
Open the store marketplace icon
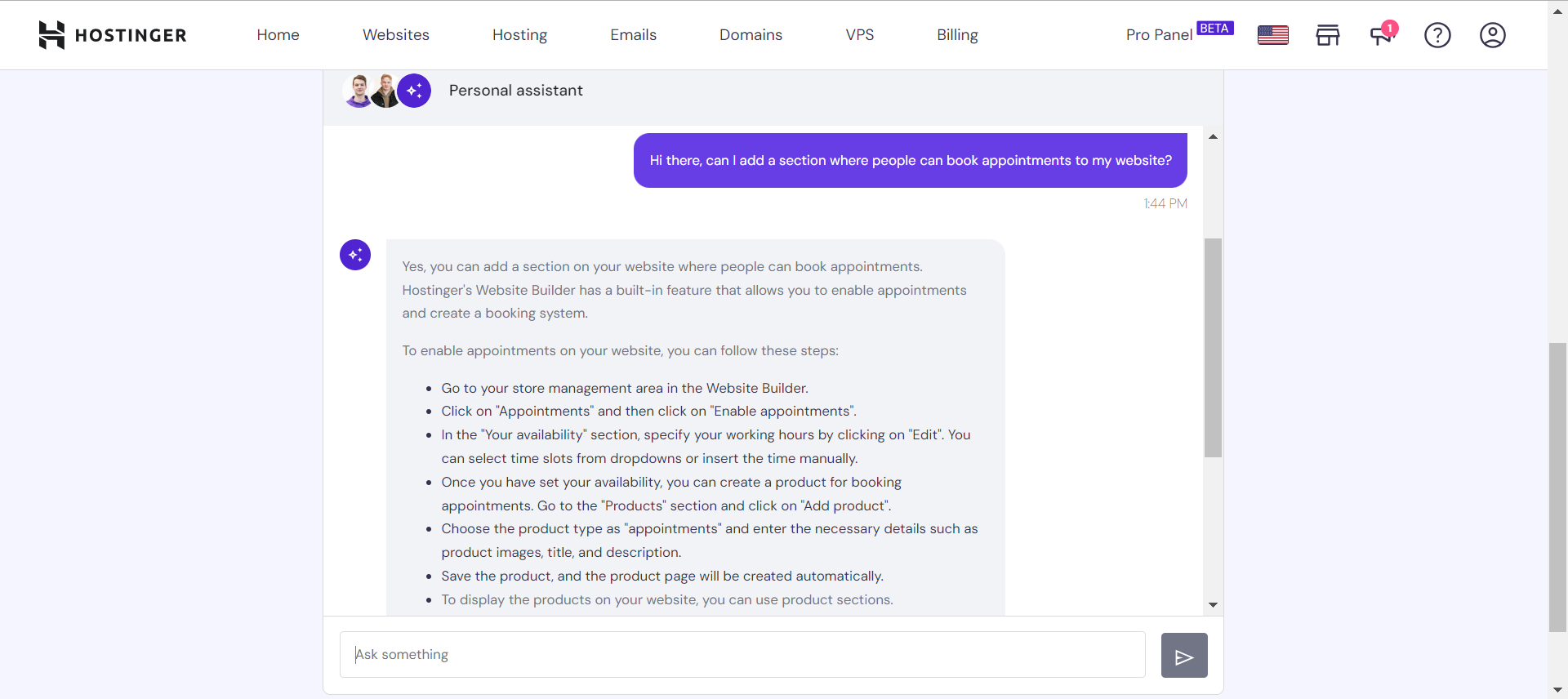pyautogui.click(x=1328, y=35)
